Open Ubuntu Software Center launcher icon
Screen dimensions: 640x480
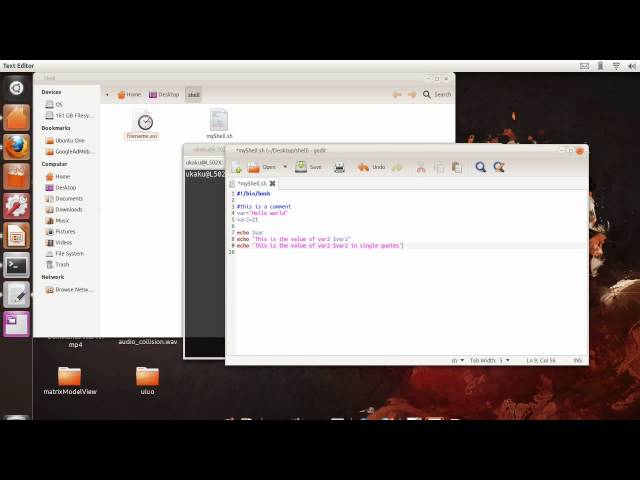(x=16, y=176)
